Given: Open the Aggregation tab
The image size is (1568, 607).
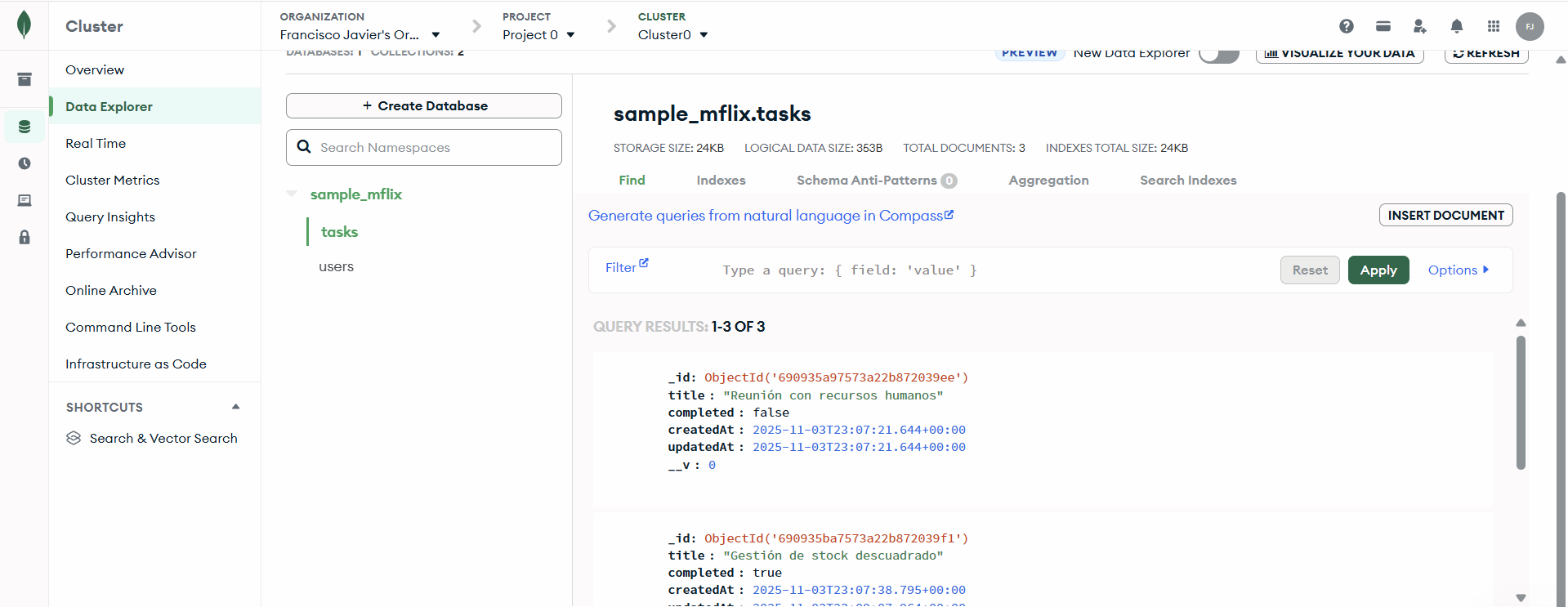Looking at the screenshot, I should click(1048, 180).
